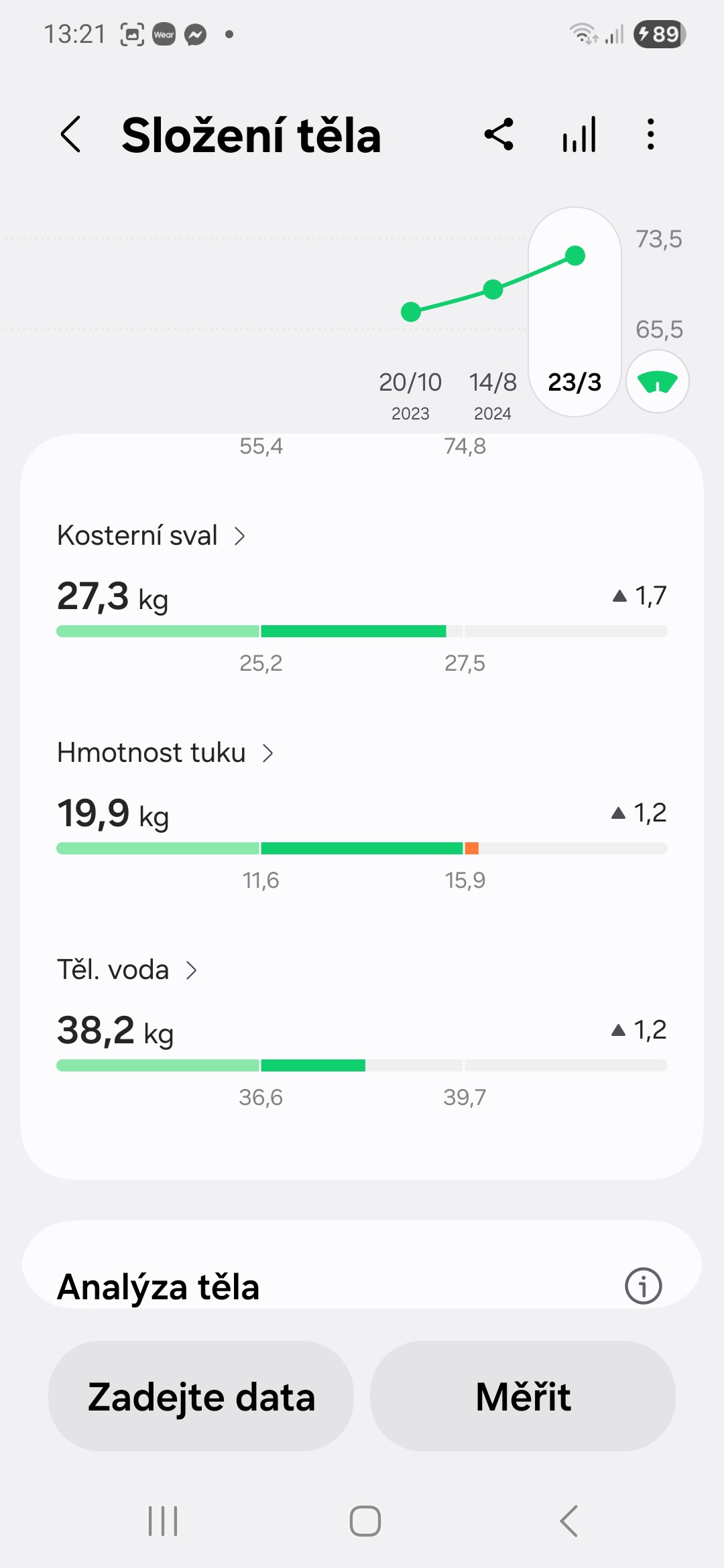This screenshot has height=1568, width=724.
Task: Tap the green scale icon beside the chart
Action: point(657,382)
